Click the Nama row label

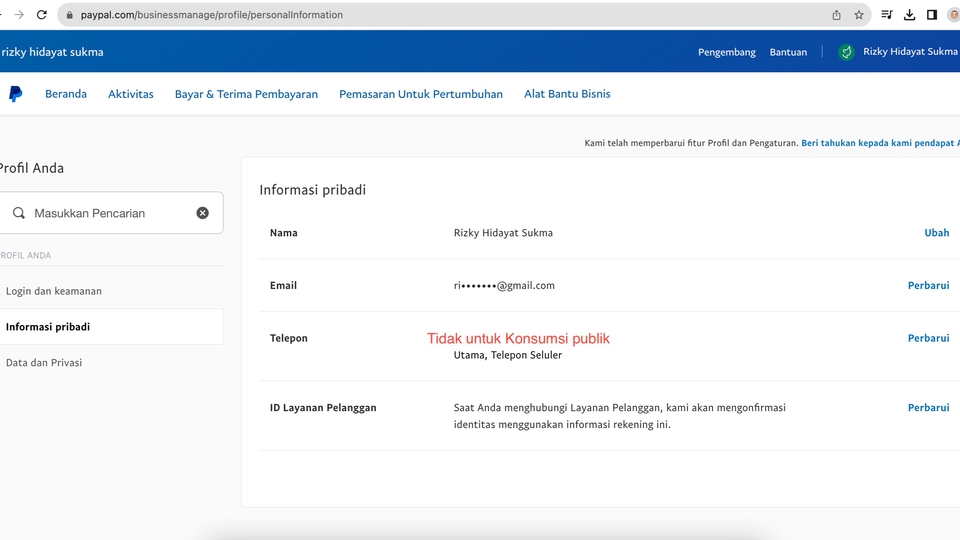tap(284, 233)
